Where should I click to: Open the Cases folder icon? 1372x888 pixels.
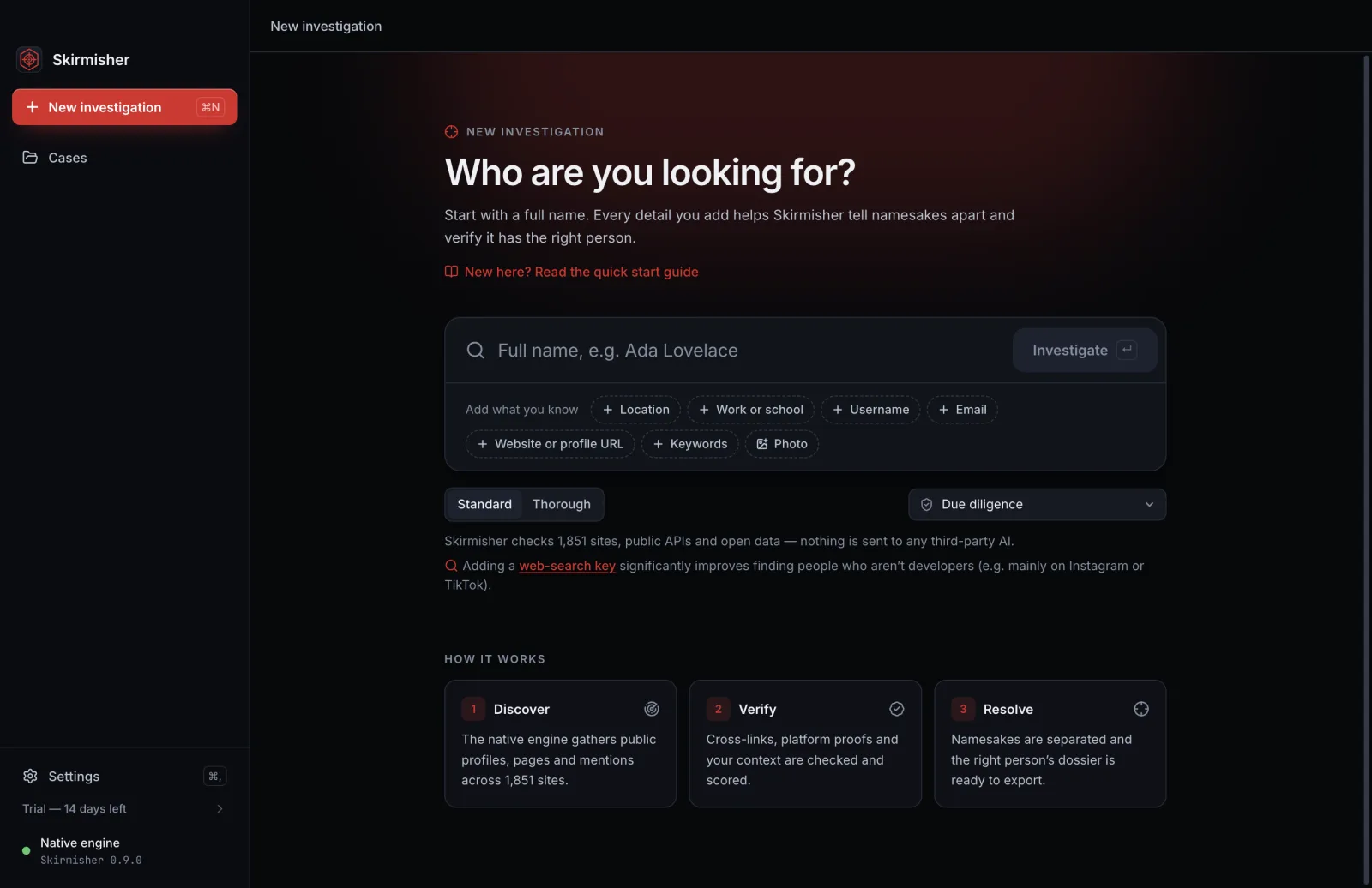[30, 158]
